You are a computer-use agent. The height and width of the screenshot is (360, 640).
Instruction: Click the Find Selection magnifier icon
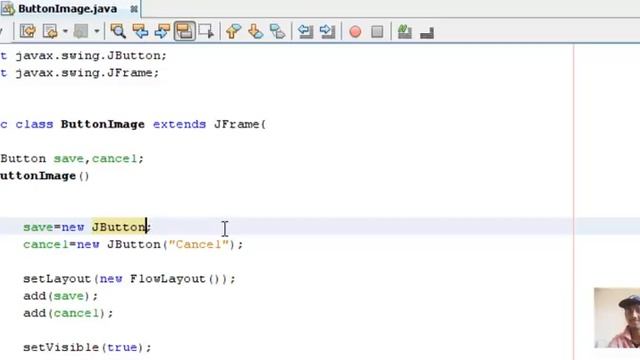118,31
